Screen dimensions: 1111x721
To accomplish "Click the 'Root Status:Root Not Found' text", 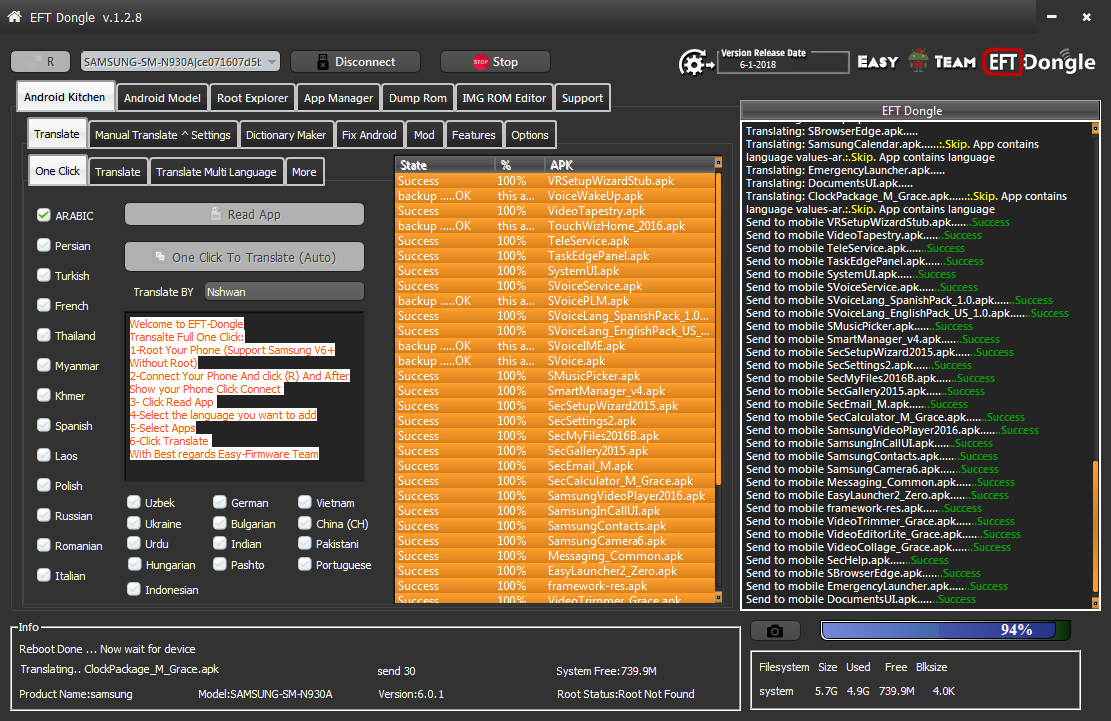I will pos(626,694).
